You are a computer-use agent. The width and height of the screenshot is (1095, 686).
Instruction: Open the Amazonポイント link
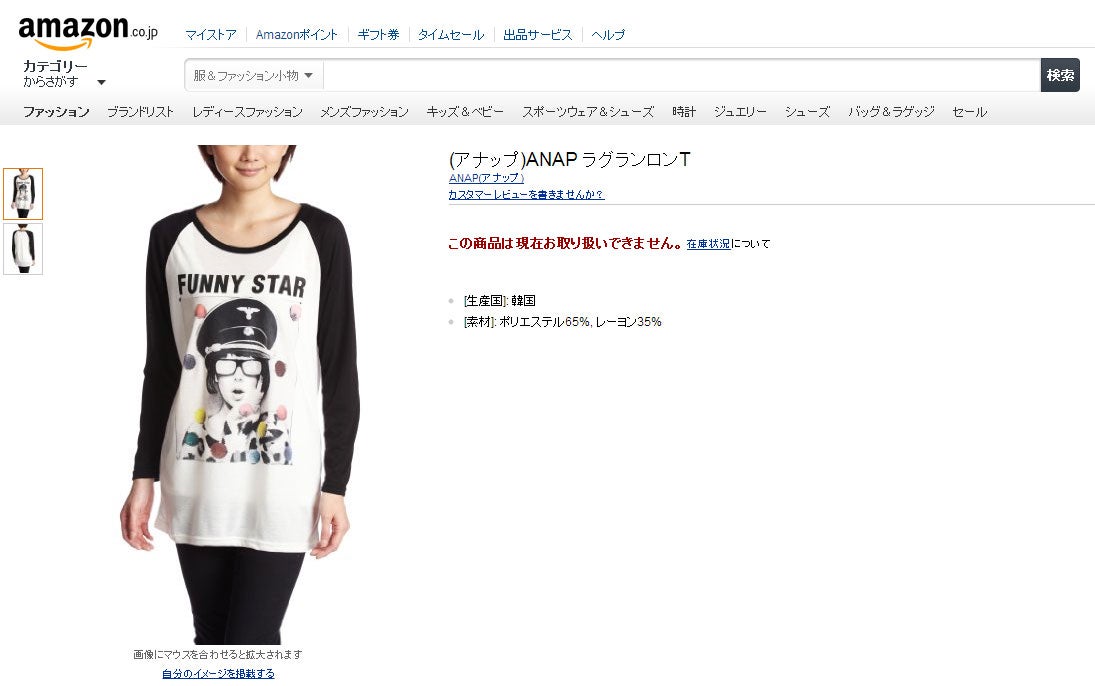click(x=297, y=35)
